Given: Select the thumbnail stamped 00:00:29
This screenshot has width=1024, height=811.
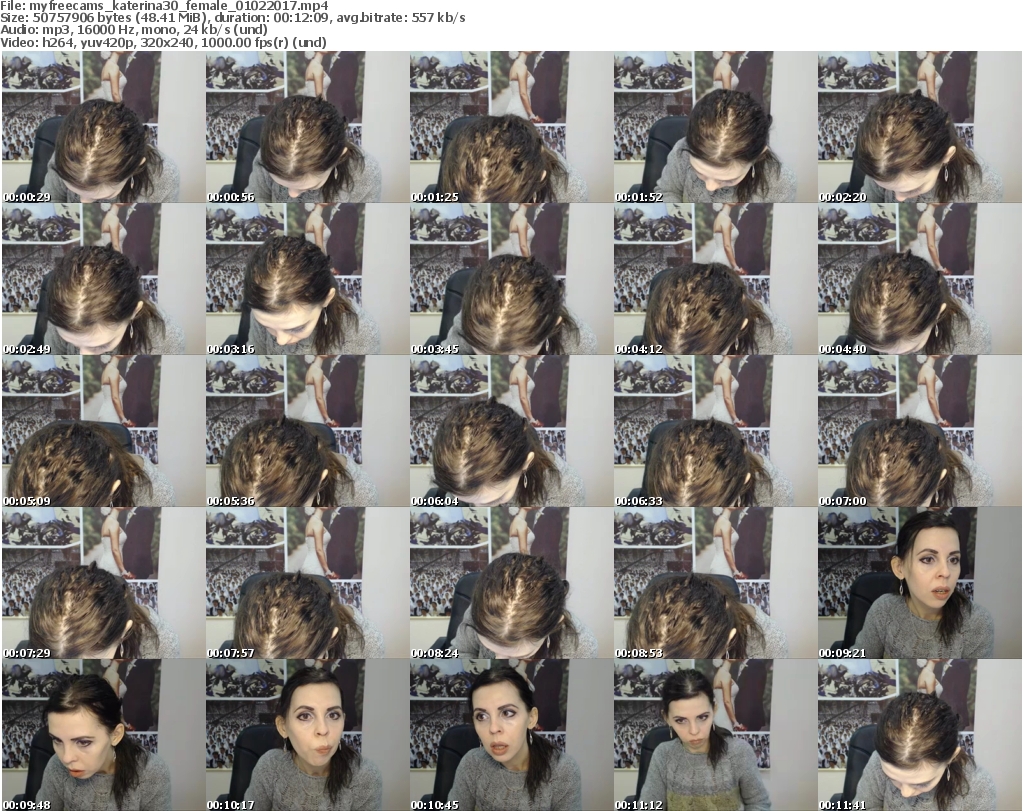Looking at the screenshot, I should pos(103,127).
